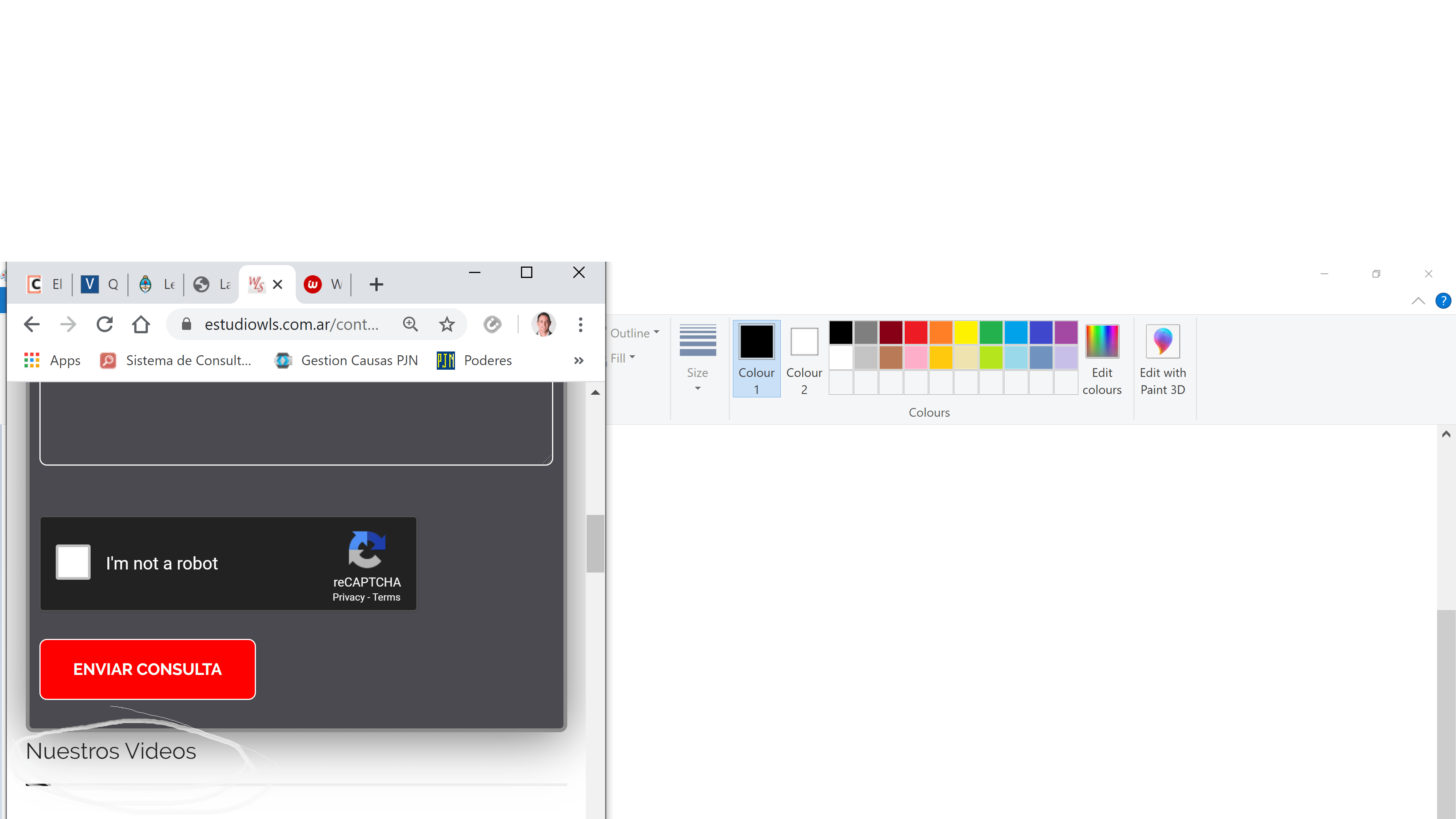Screen dimensions: 1456x819
Task: Open Gestion Causas PJN bookmark
Action: tap(346, 361)
